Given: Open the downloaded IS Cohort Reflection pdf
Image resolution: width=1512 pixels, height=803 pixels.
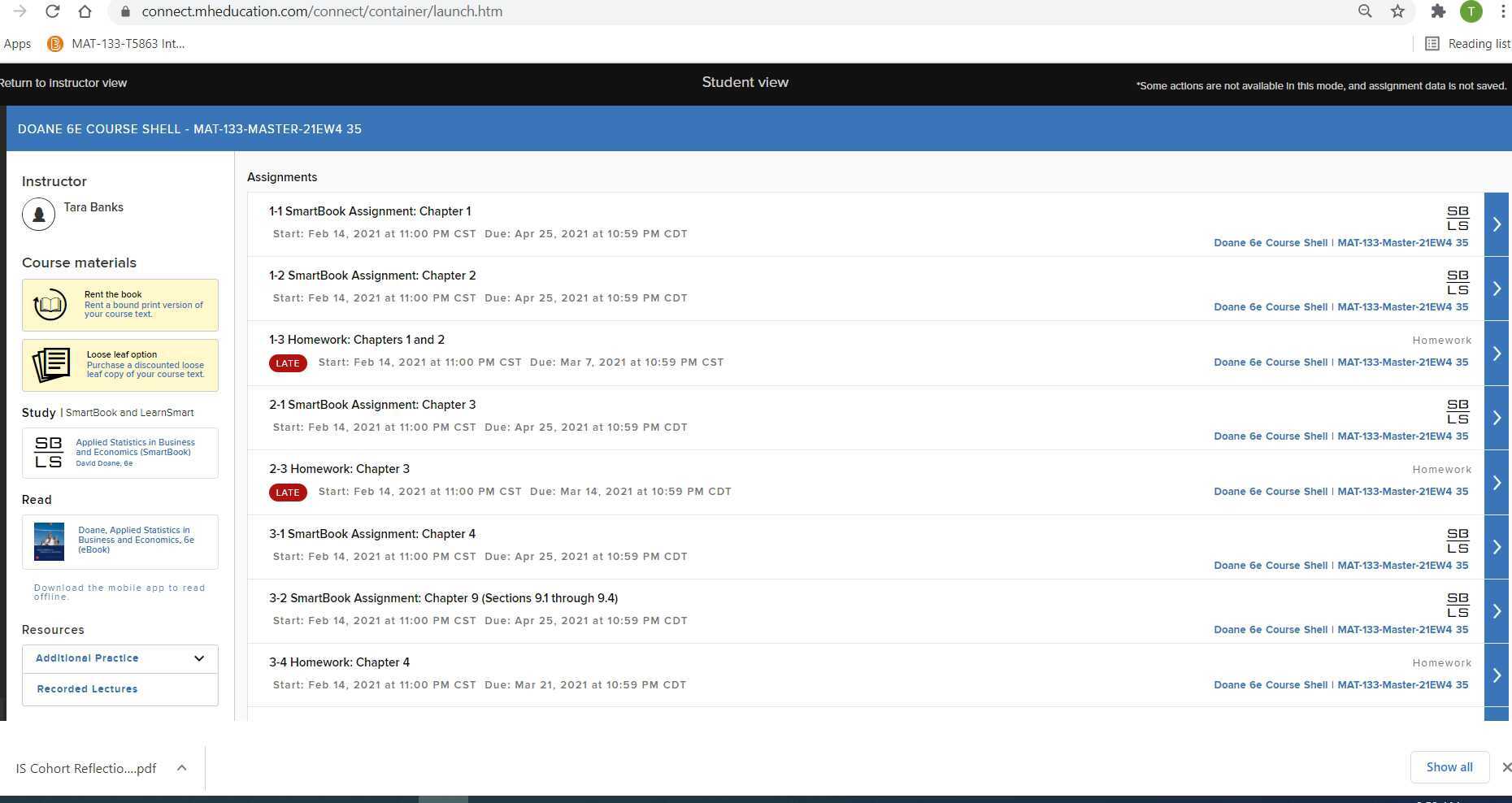Looking at the screenshot, I should pyautogui.click(x=86, y=769).
